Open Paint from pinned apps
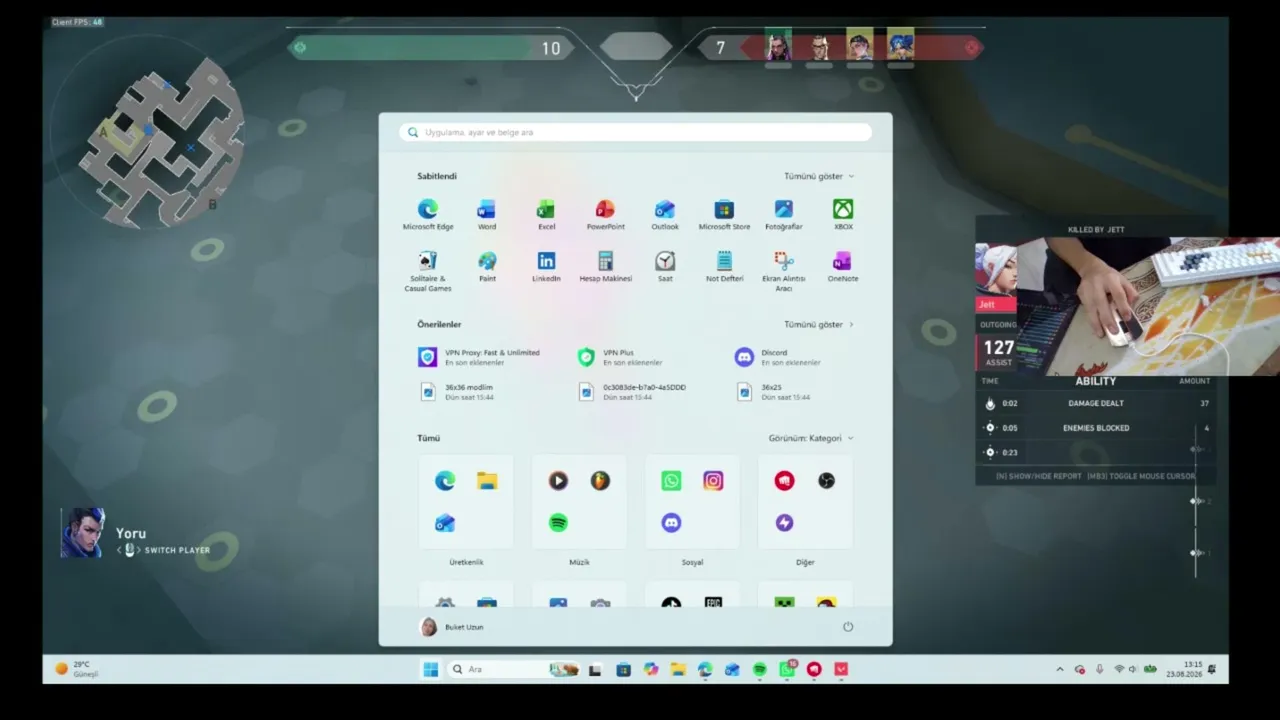 tap(487, 267)
